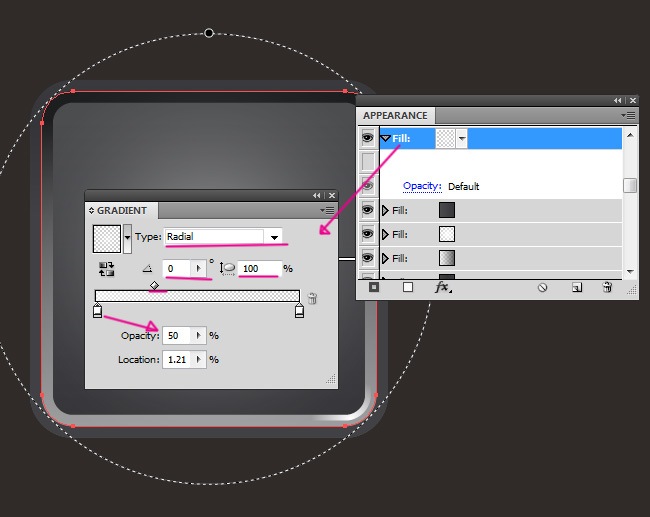This screenshot has height=517, width=650.
Task: Hide the selected top Fill attribute
Action: (368, 139)
